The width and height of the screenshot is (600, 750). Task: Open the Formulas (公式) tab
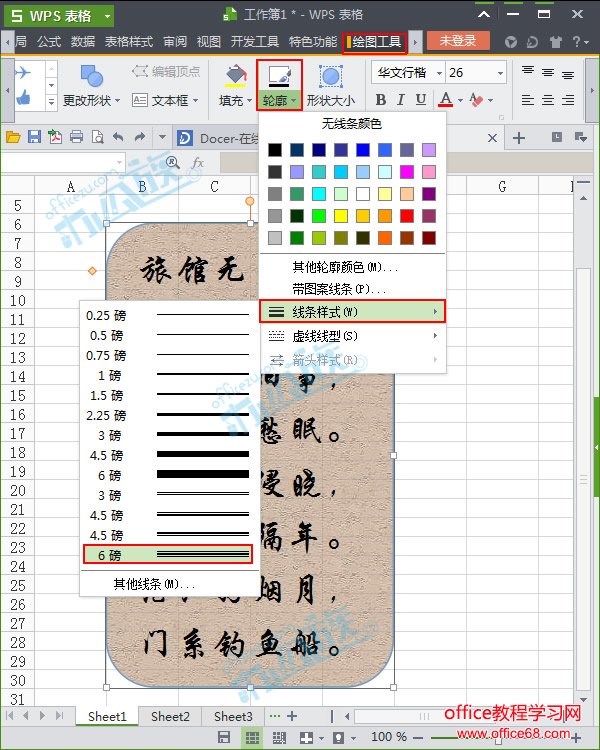tap(49, 42)
